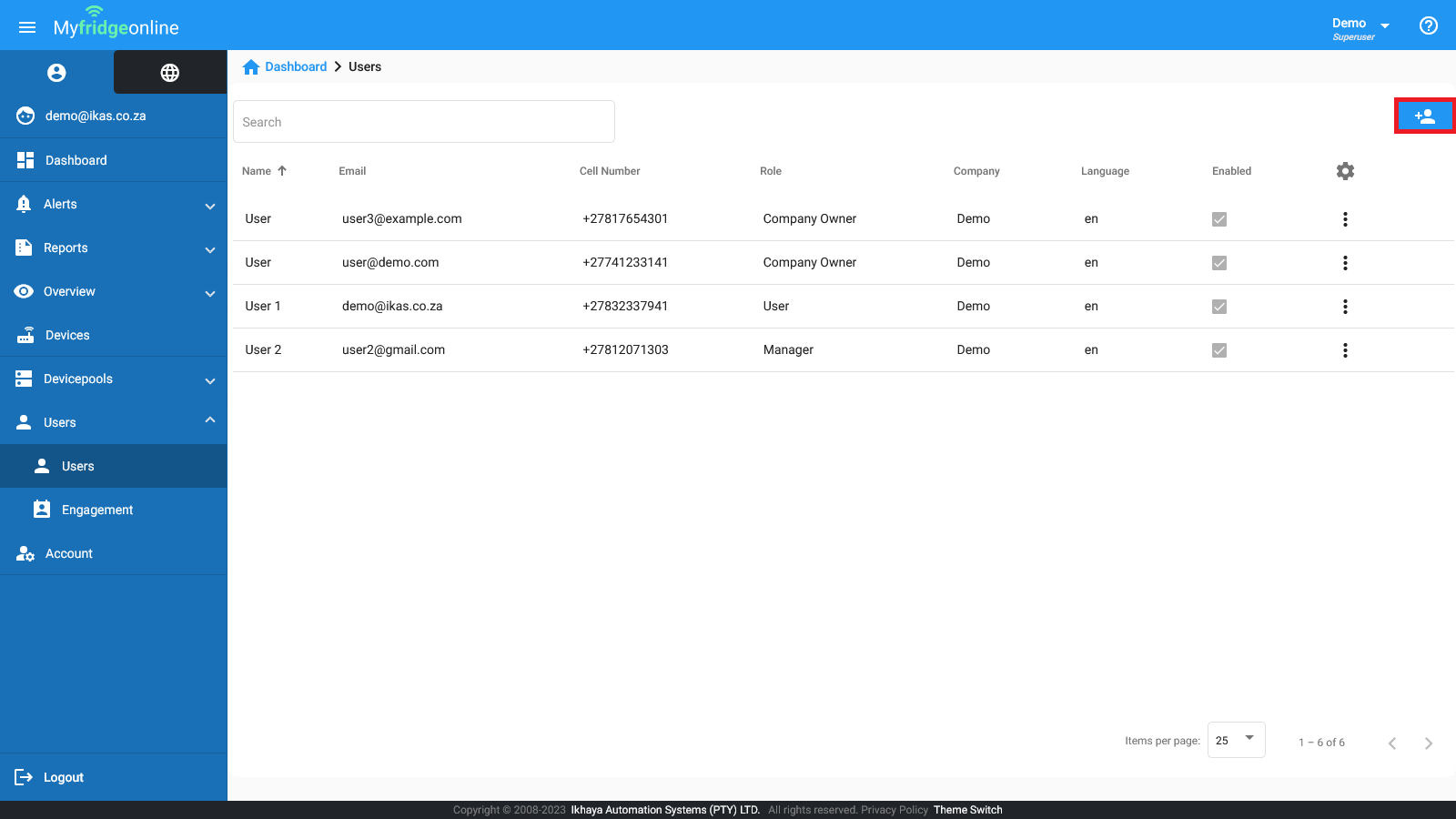Click the Email column header
1456x819 pixels.
click(x=352, y=171)
